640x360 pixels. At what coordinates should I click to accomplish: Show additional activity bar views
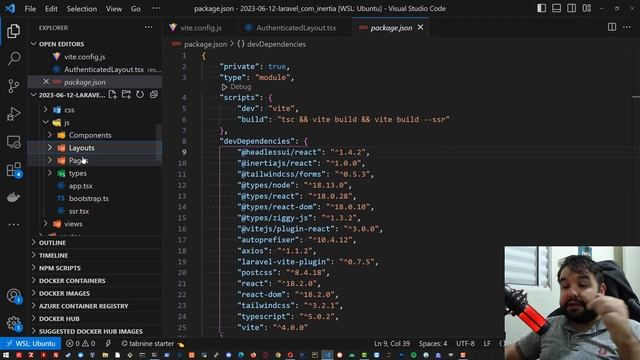[x=13, y=224]
